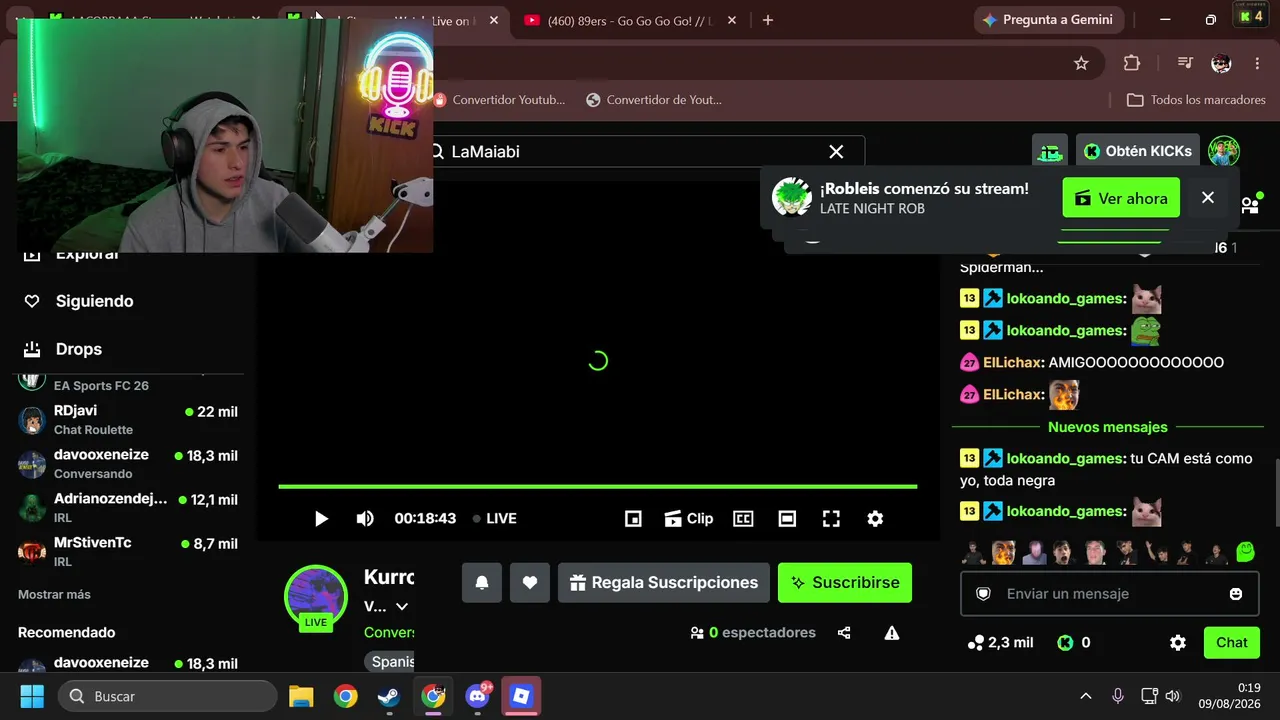The image size is (1280, 720).
Task: Click the 2,3 mil channel points
Action: tap(1000, 643)
